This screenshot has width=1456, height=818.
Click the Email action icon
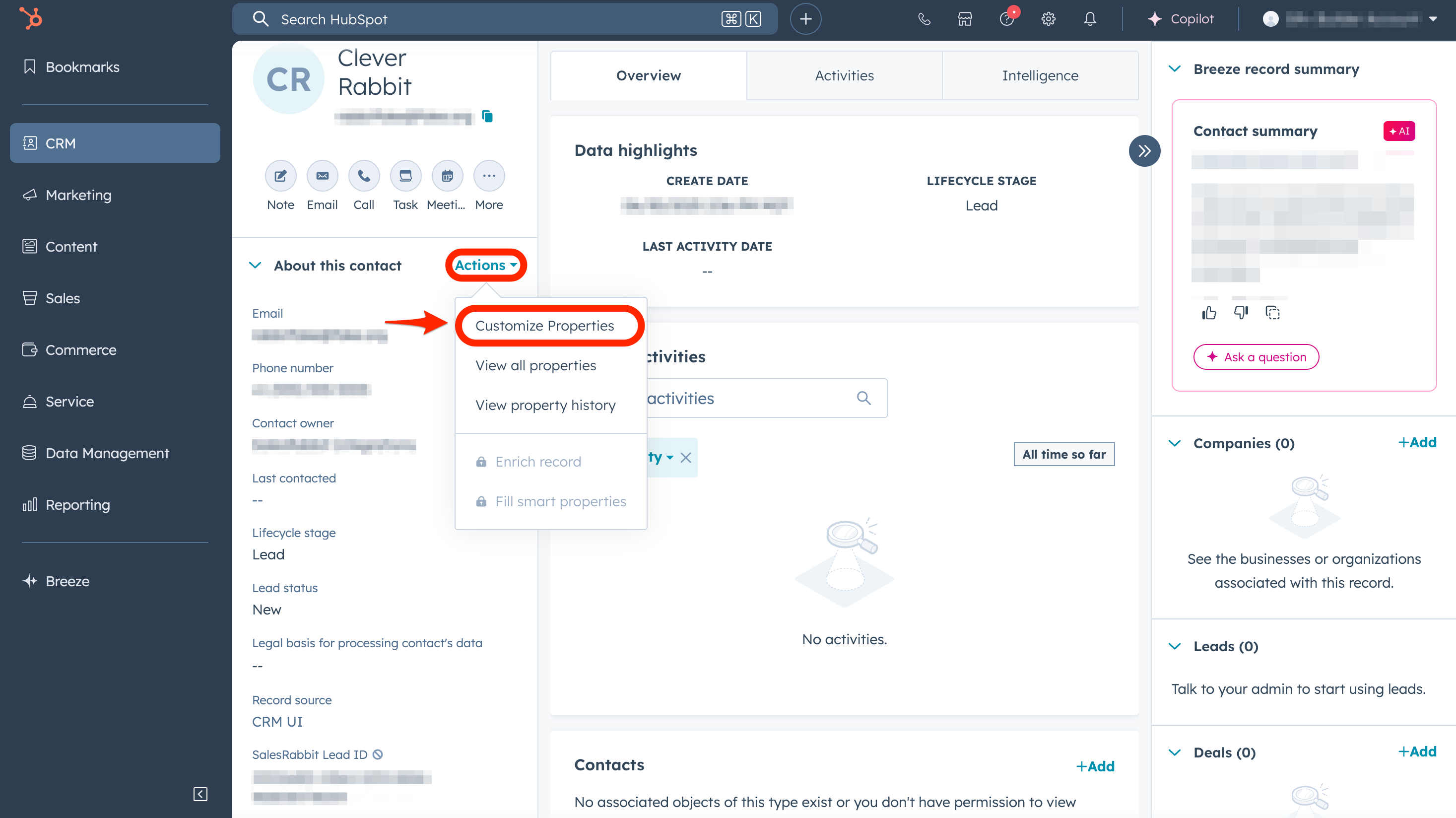point(322,176)
